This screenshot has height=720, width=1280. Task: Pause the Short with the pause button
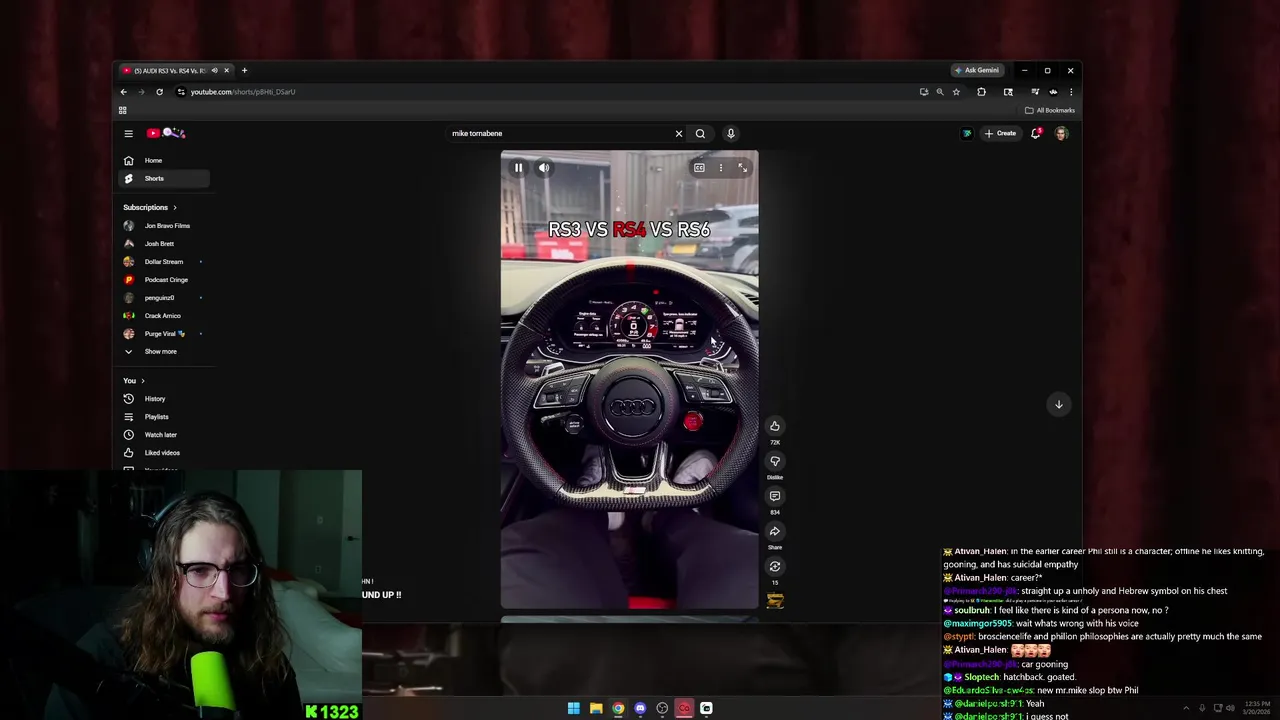click(x=518, y=168)
